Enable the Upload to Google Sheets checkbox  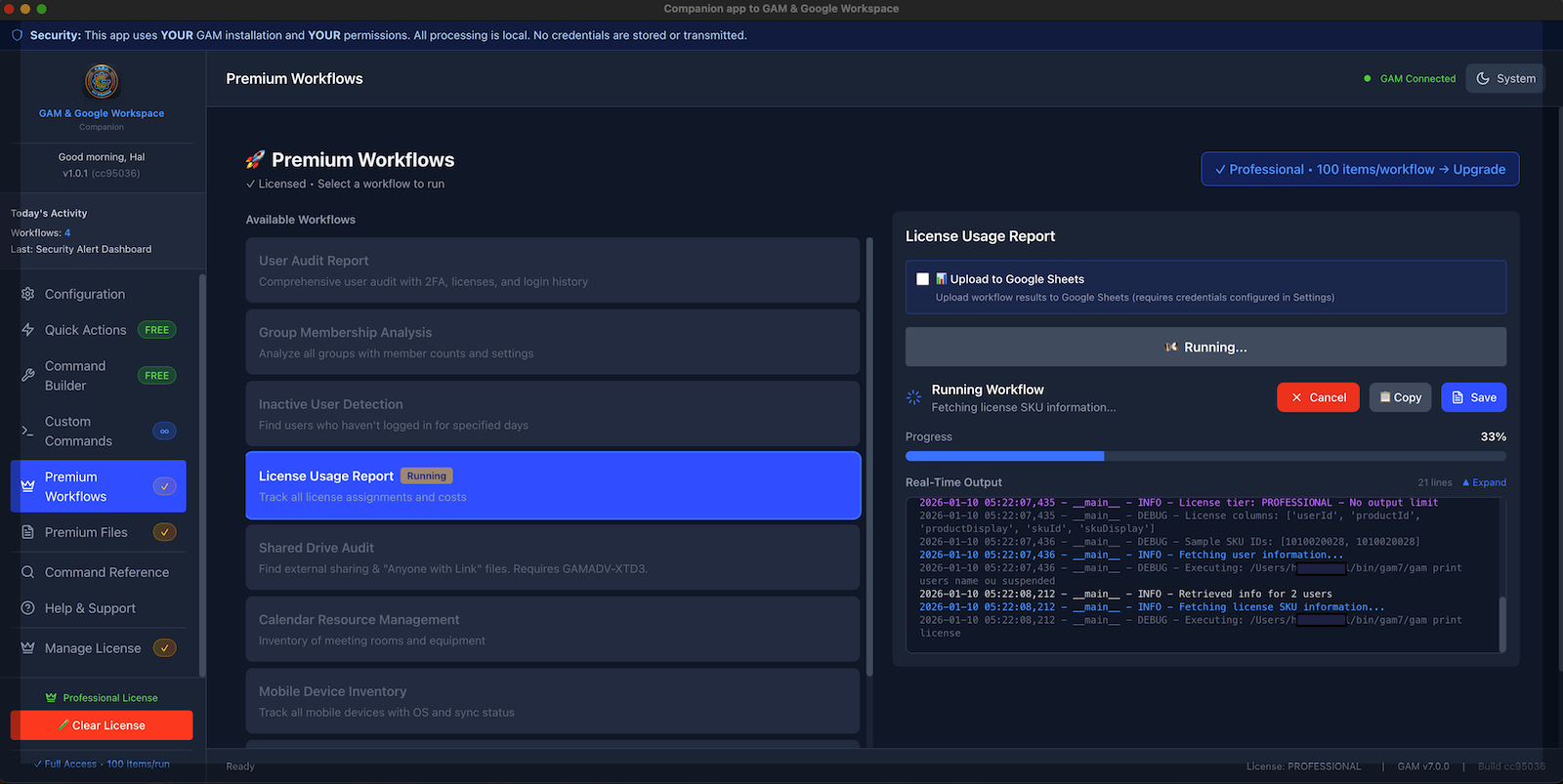pyautogui.click(x=922, y=279)
